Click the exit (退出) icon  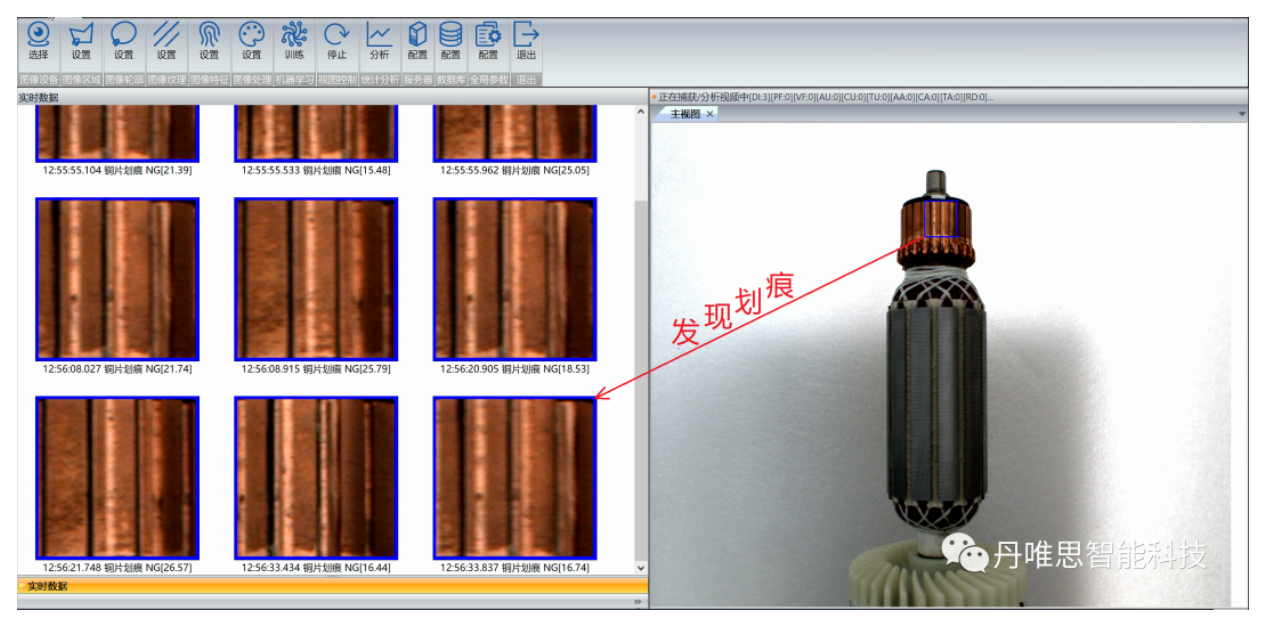(x=526, y=42)
